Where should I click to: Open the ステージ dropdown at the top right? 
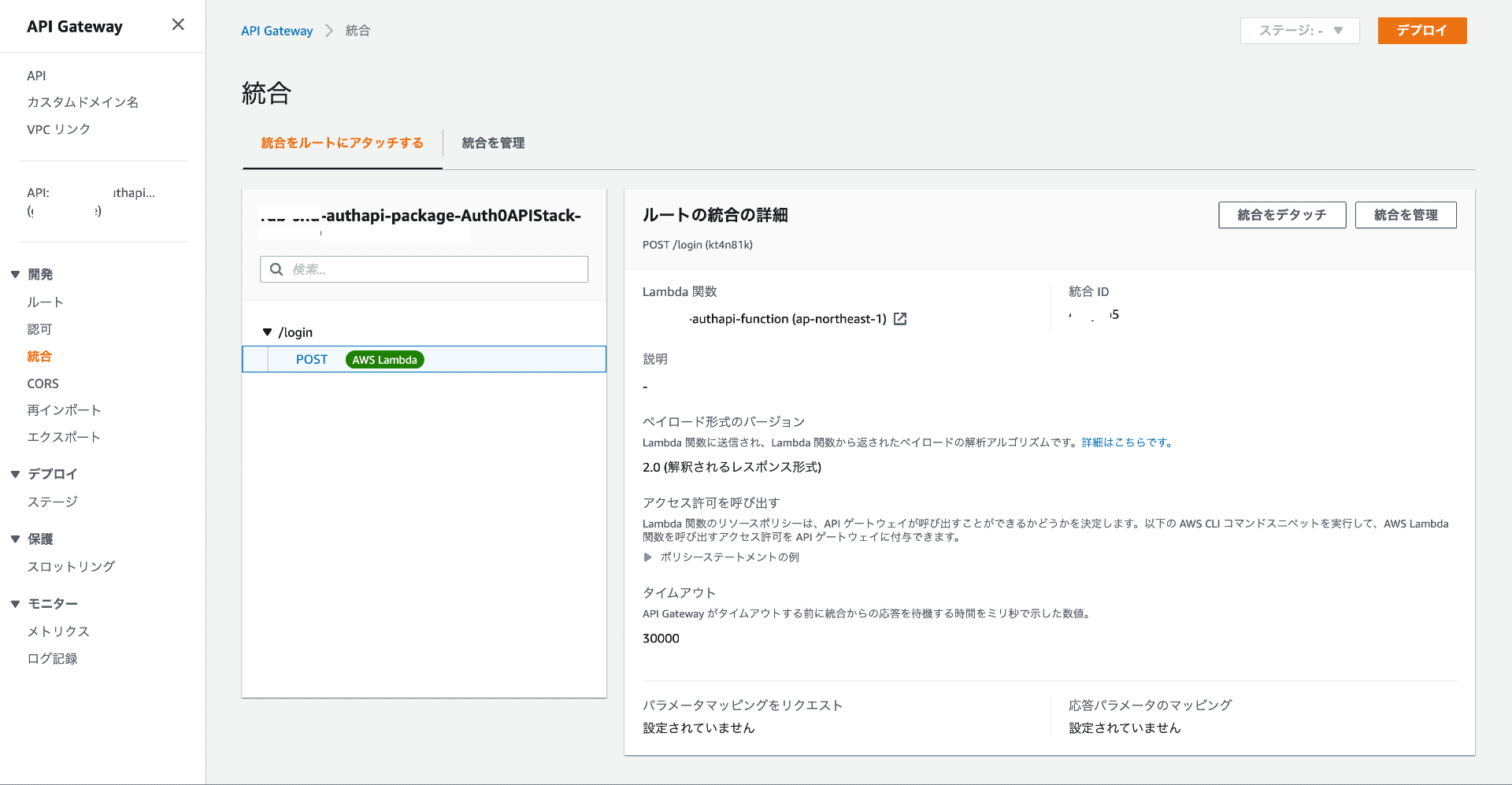point(1299,30)
